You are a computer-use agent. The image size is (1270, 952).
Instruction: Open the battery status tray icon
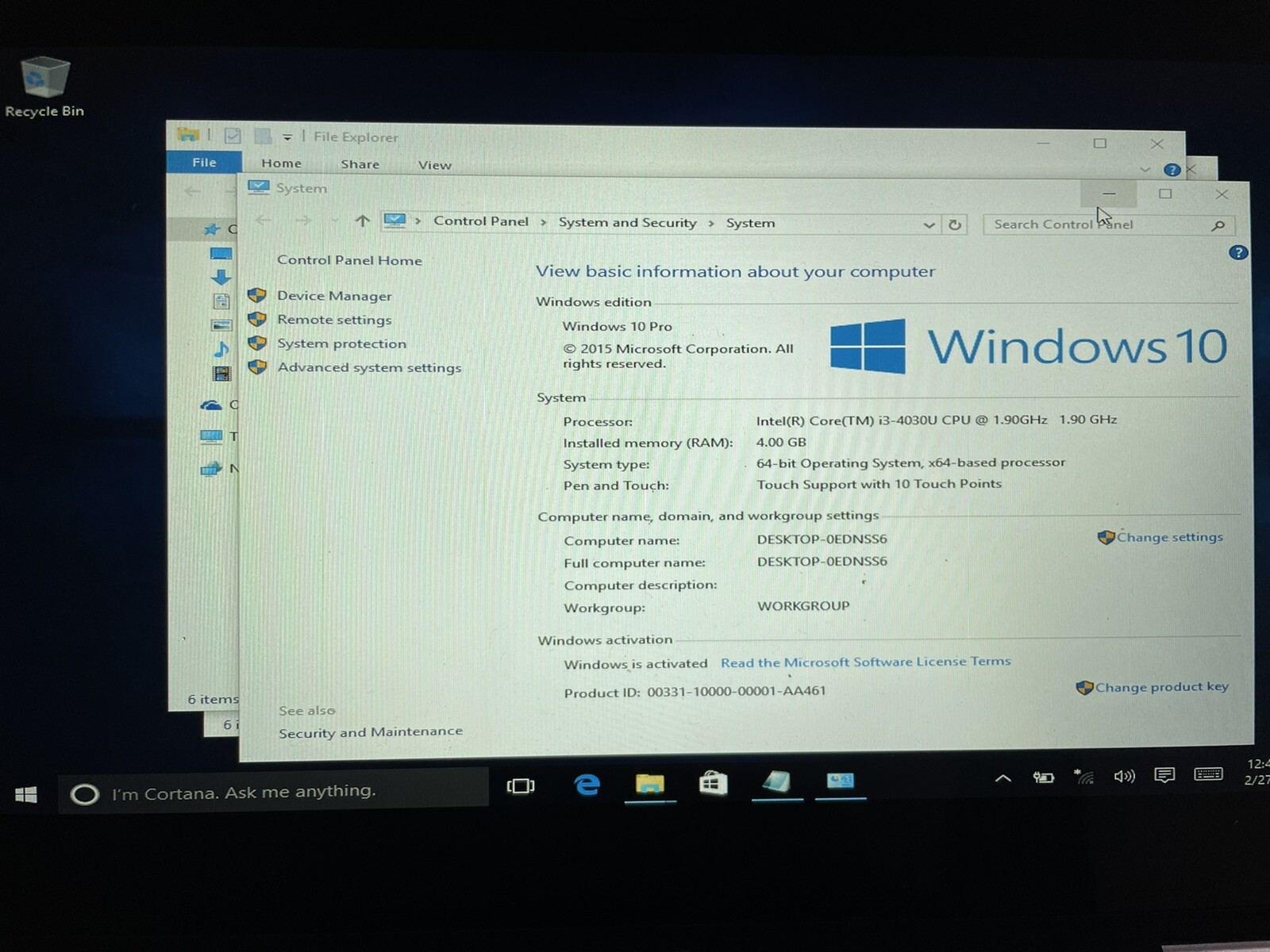pos(1043,777)
